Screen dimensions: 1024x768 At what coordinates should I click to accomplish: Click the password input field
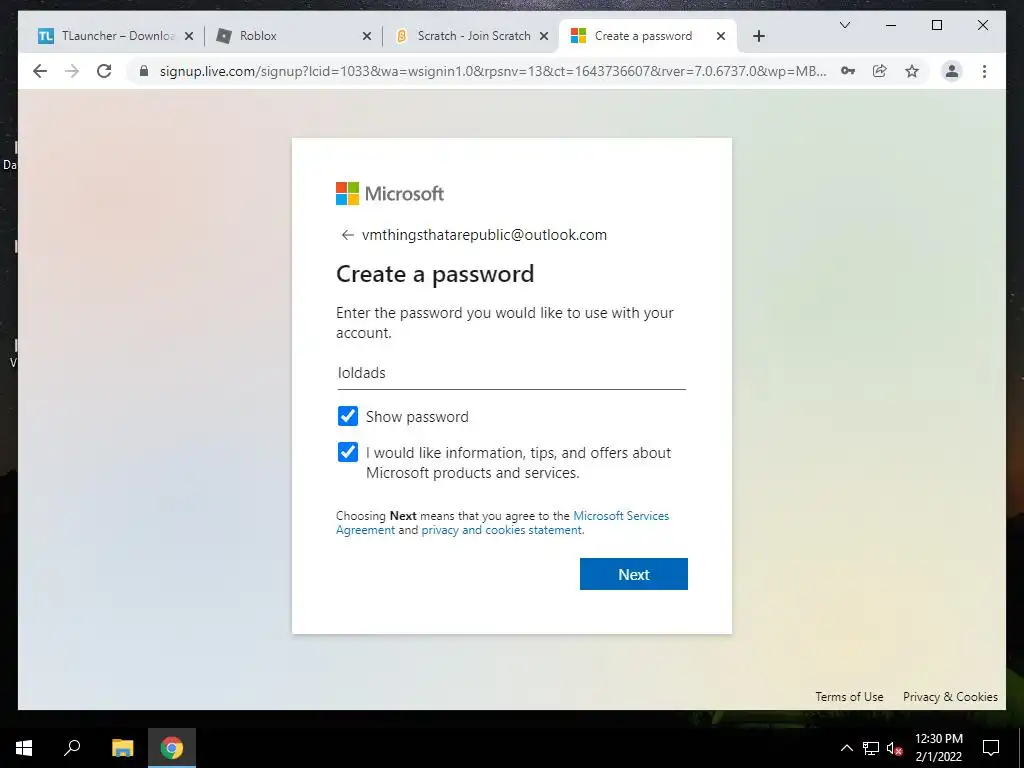coord(511,373)
